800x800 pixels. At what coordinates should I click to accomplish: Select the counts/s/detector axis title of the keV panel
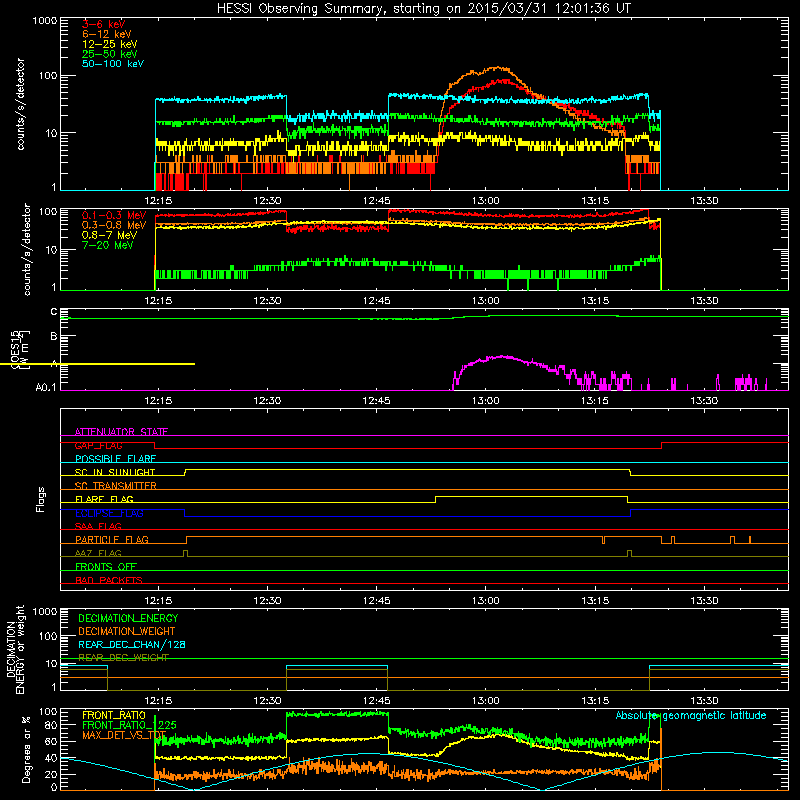[x=20, y=104]
